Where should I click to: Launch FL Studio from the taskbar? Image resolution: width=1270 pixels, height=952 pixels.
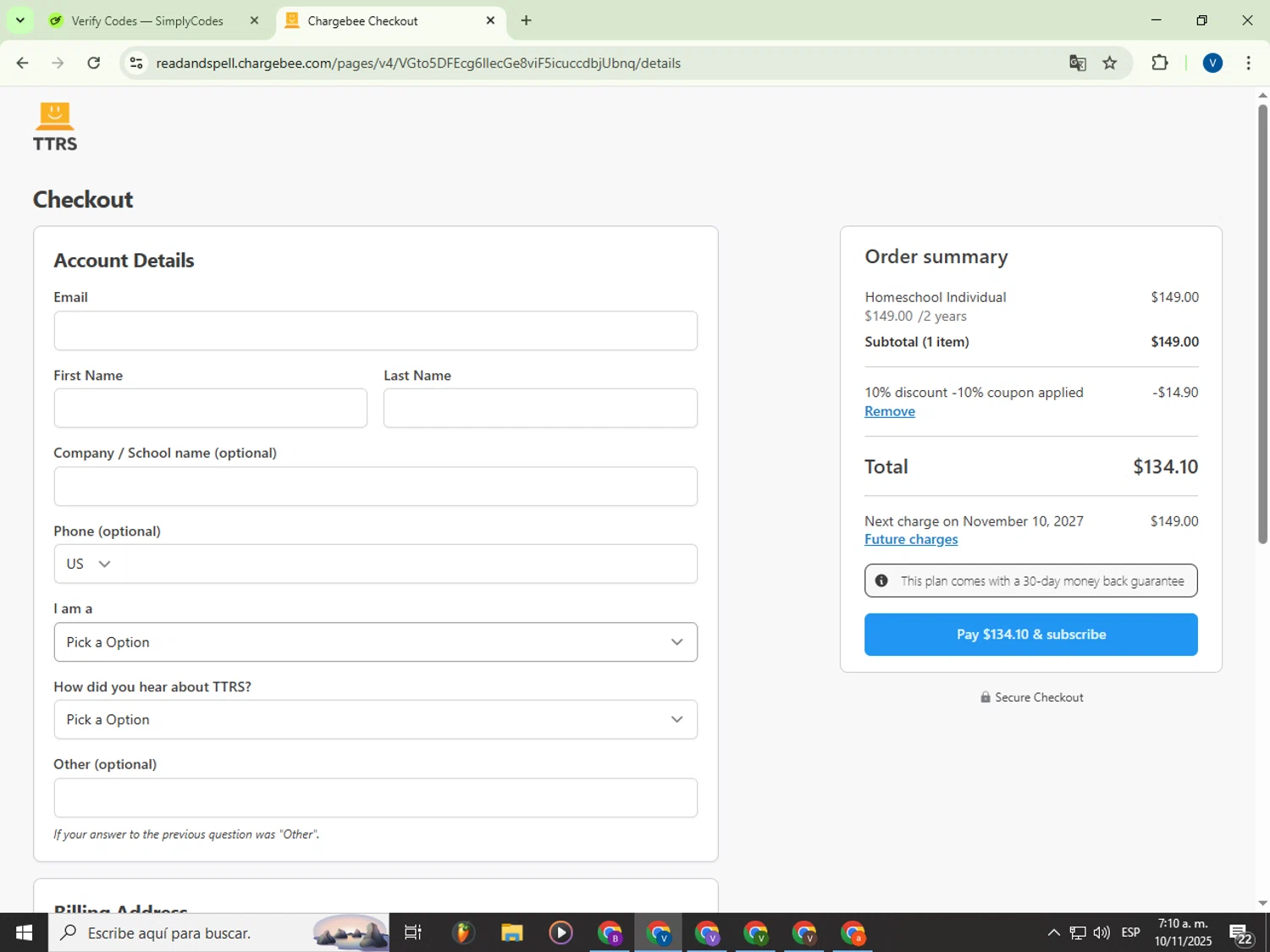tap(462, 933)
